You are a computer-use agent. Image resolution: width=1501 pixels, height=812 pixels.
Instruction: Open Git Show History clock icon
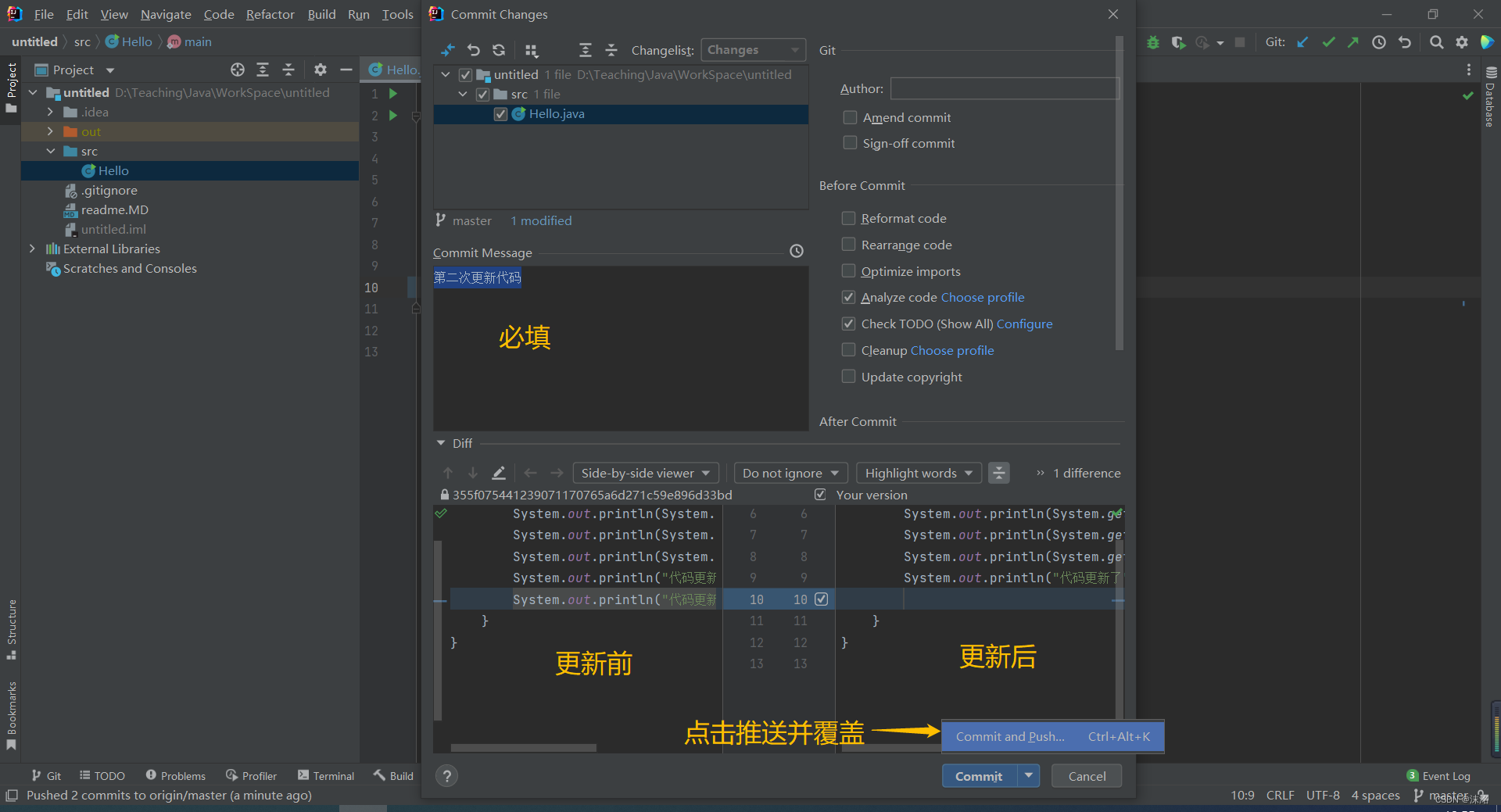tap(1379, 42)
